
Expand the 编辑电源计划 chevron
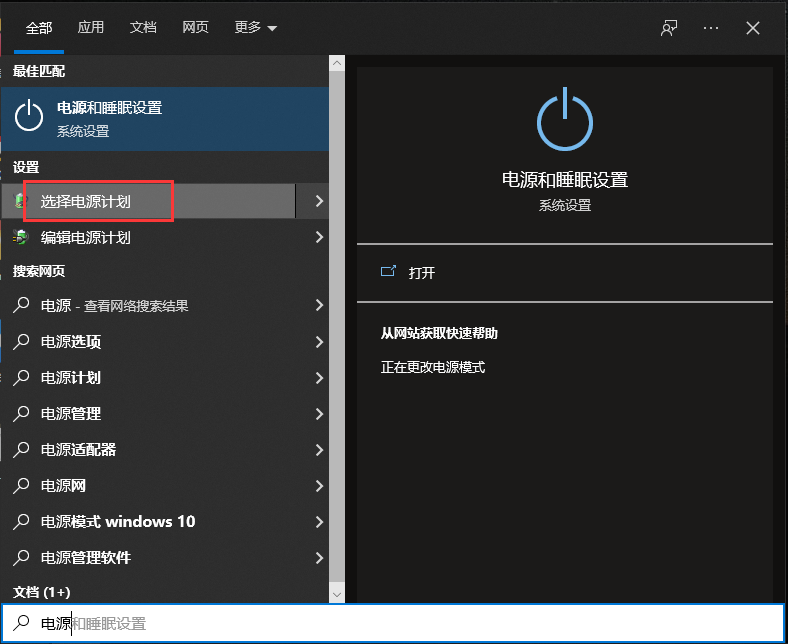tap(319, 238)
